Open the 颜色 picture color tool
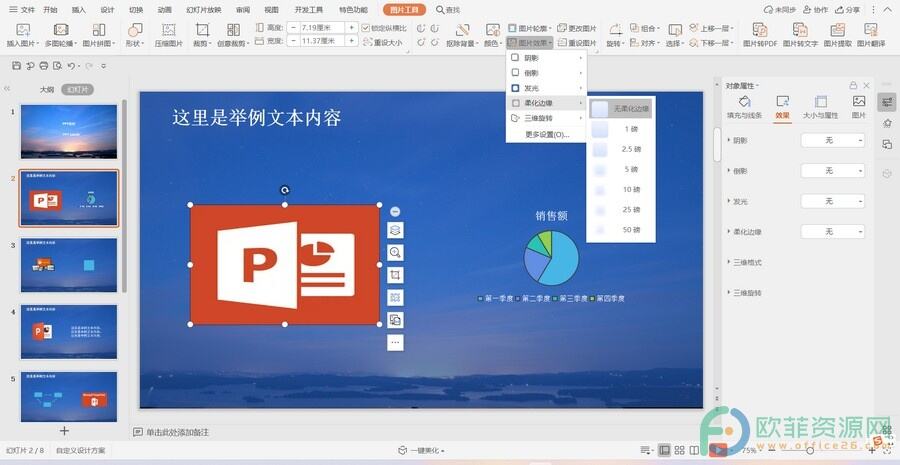This screenshot has height=465, width=900. point(492,30)
